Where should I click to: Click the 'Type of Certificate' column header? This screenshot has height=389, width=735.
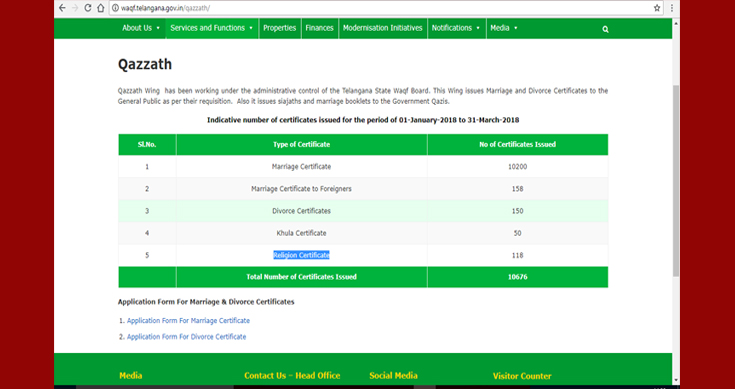tap(301, 144)
